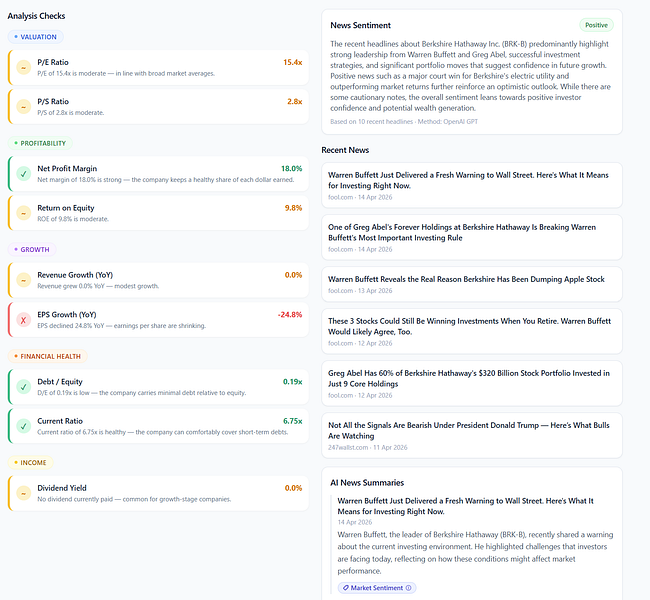Click the Positive sentiment badge
The image size is (650, 600).
pyautogui.click(x=596, y=25)
